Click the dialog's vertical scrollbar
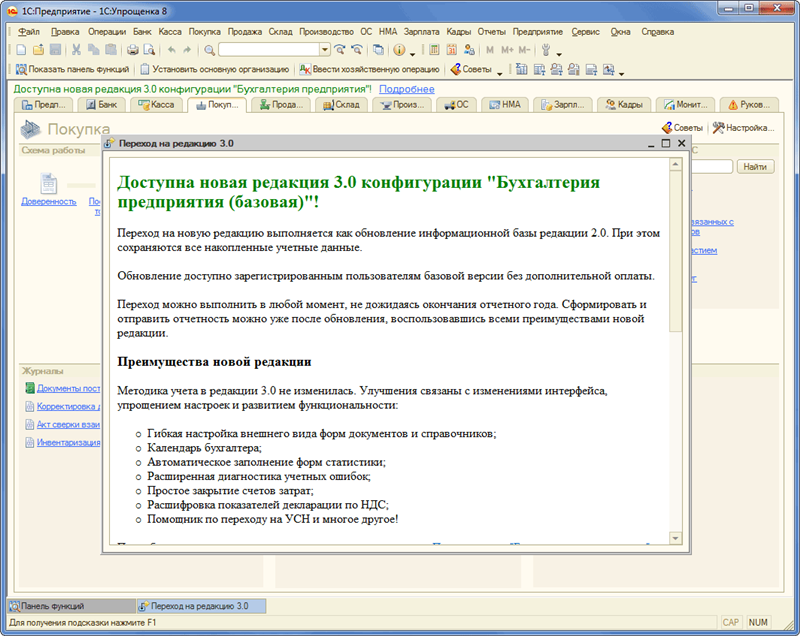 [677, 250]
